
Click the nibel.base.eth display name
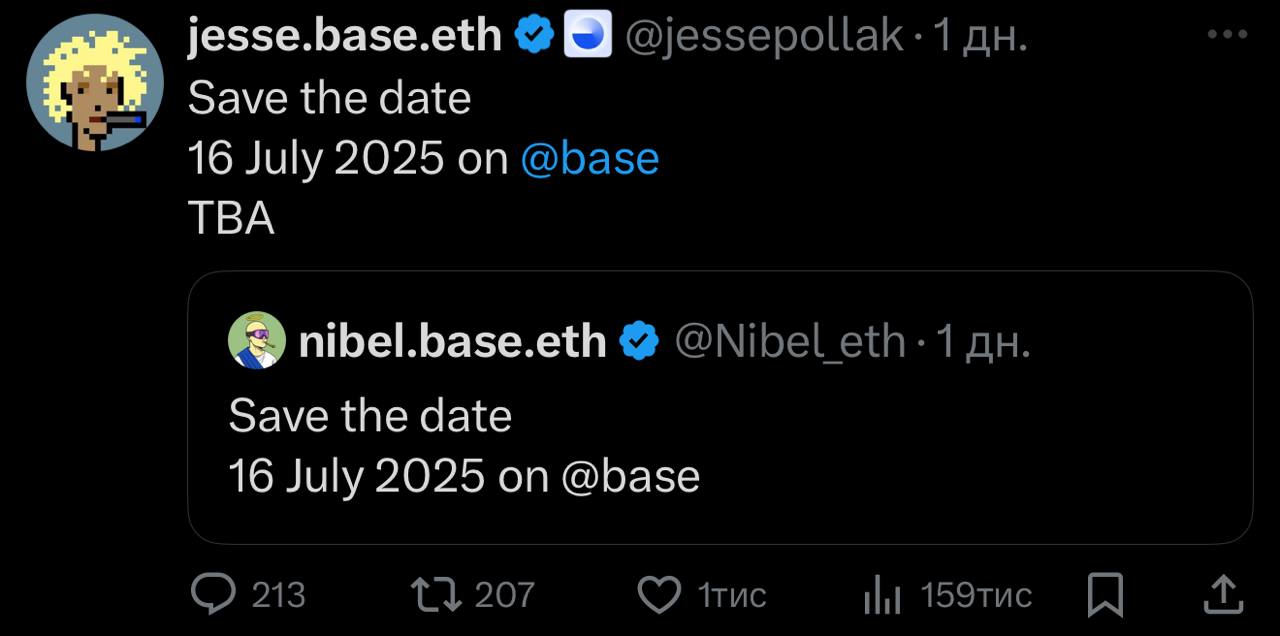tap(452, 342)
